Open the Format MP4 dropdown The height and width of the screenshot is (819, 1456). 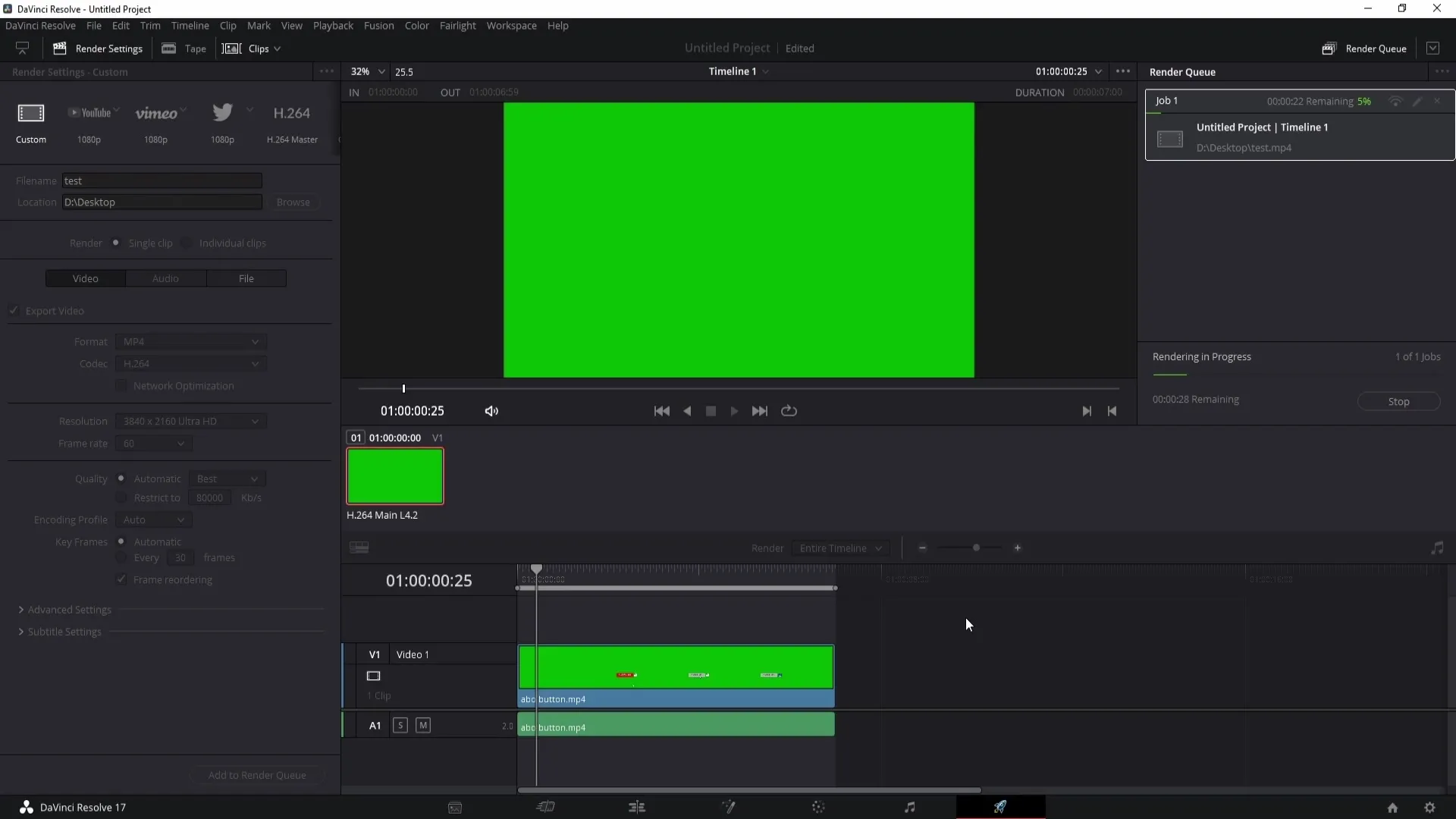tap(191, 342)
